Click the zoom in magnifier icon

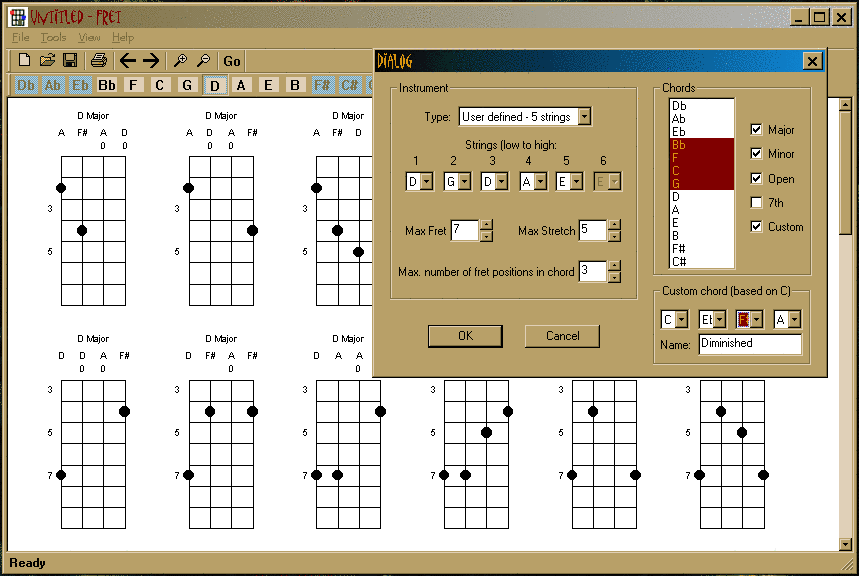point(180,61)
